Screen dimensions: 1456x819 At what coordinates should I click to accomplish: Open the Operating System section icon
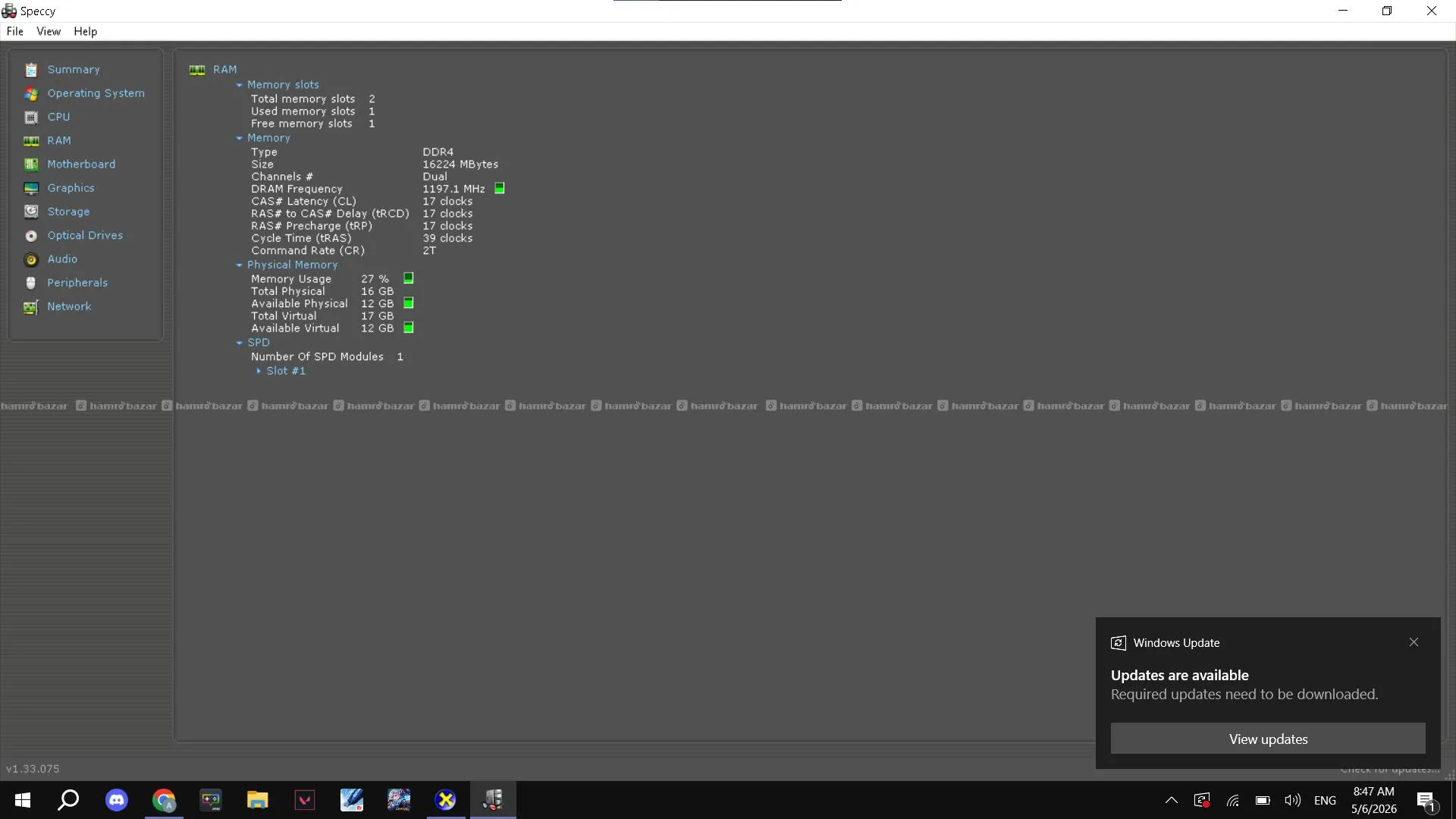click(x=31, y=93)
